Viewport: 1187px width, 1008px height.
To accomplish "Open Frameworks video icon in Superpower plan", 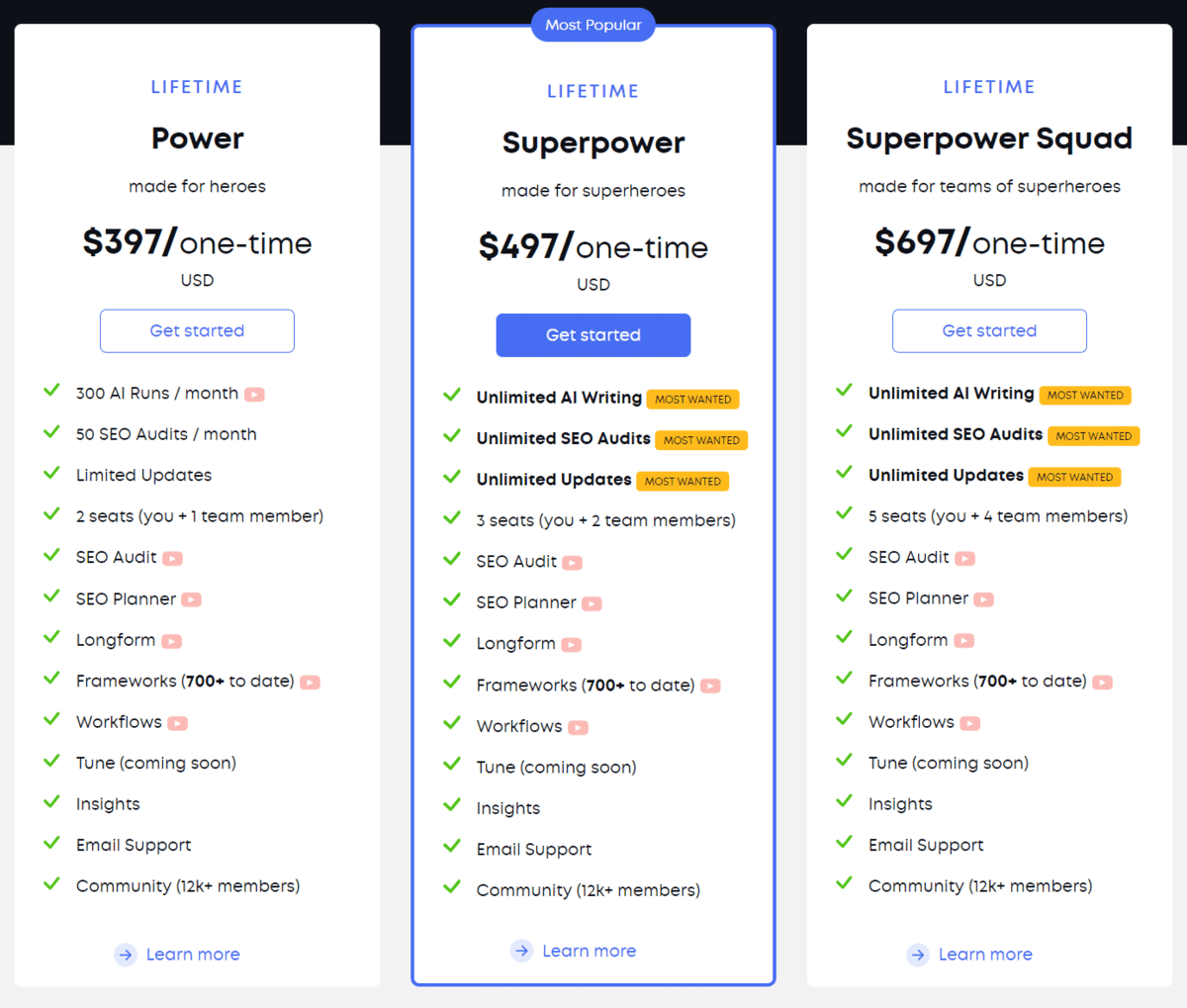I will tap(710, 686).
